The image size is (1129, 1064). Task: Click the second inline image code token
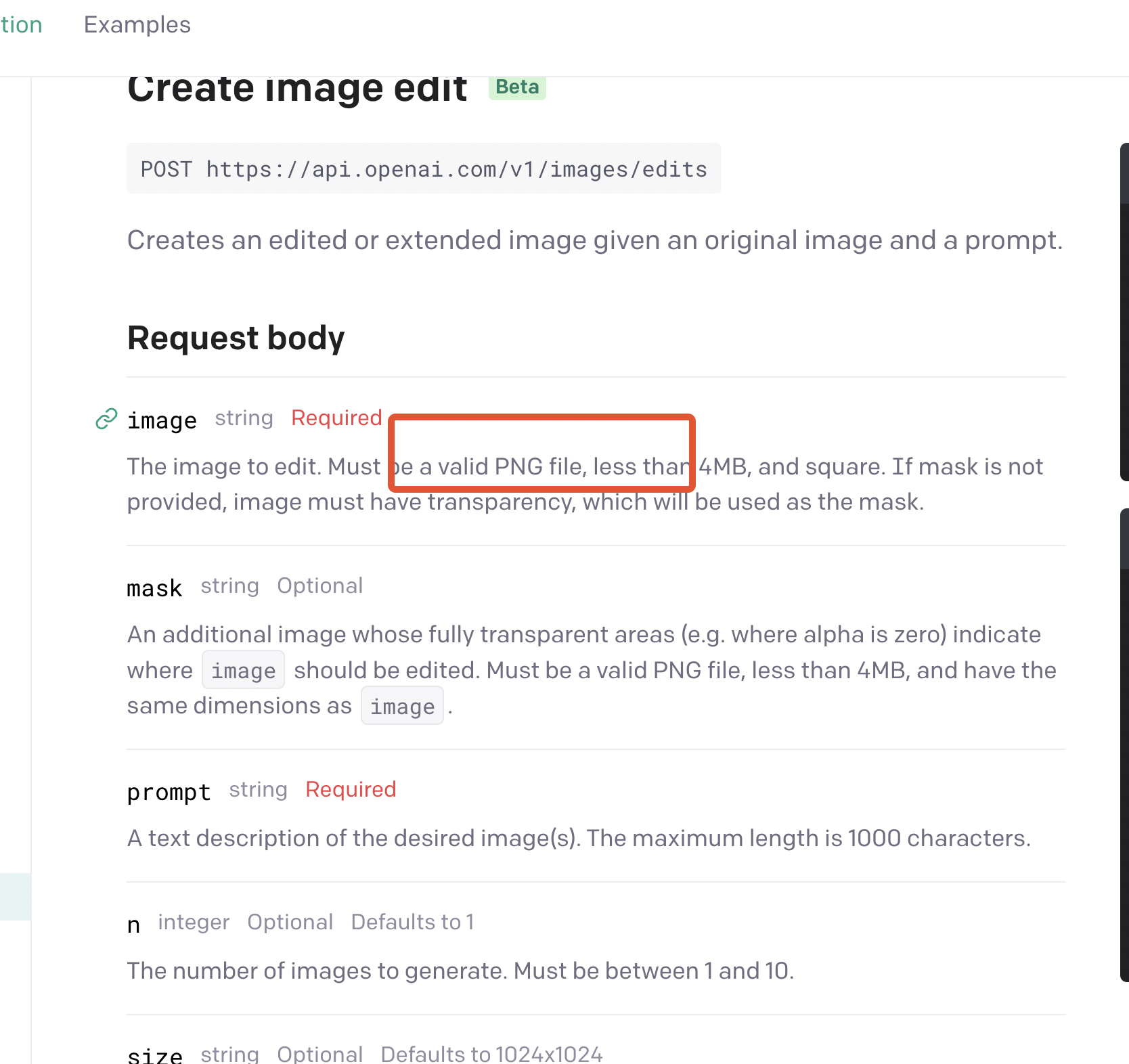(402, 705)
